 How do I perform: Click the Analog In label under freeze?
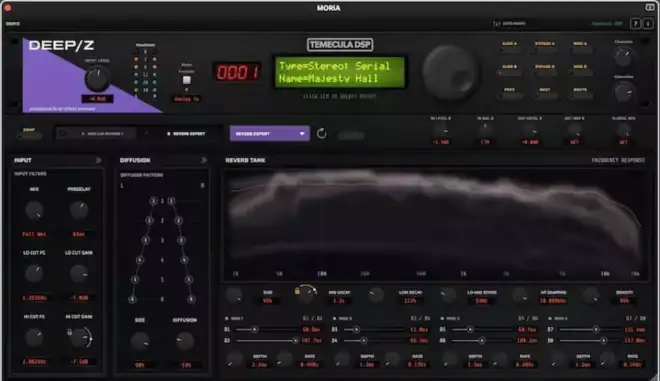click(x=186, y=99)
